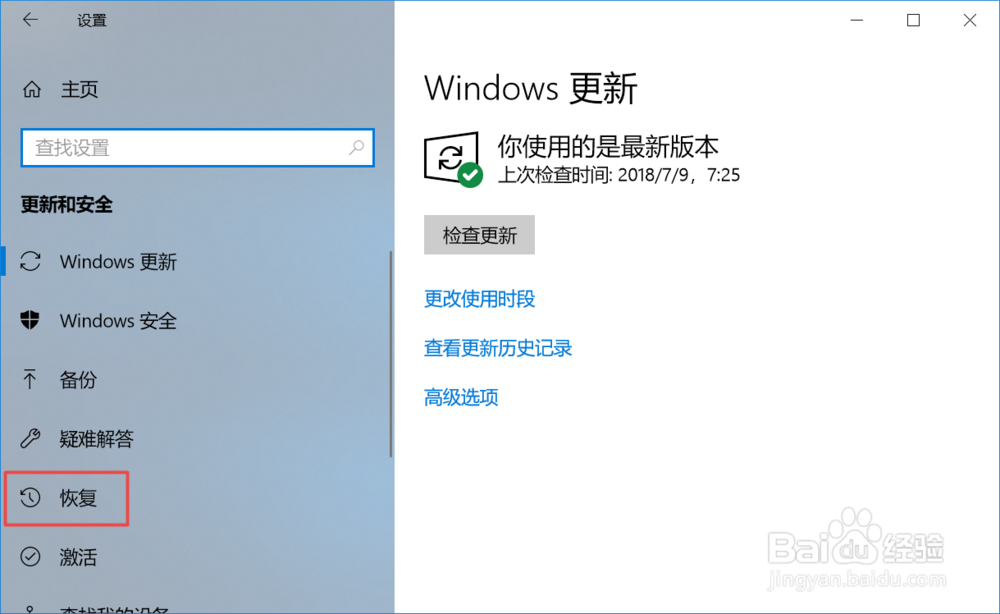Viewport: 1000px width, 614px height.
Task: Click the back arrow icon
Action: click(x=30, y=20)
